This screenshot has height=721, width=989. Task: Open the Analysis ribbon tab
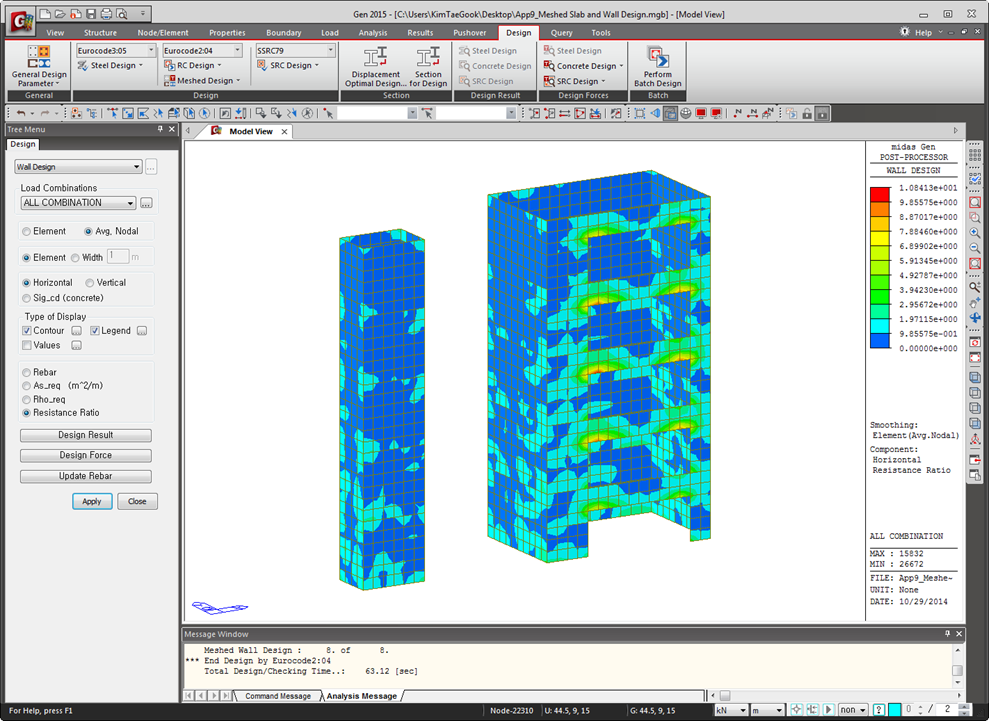point(373,33)
